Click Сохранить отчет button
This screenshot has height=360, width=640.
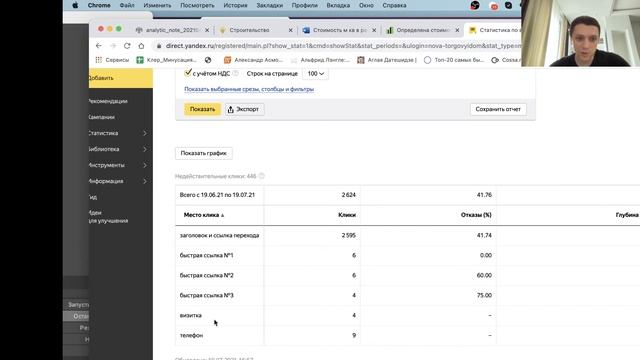pos(498,109)
